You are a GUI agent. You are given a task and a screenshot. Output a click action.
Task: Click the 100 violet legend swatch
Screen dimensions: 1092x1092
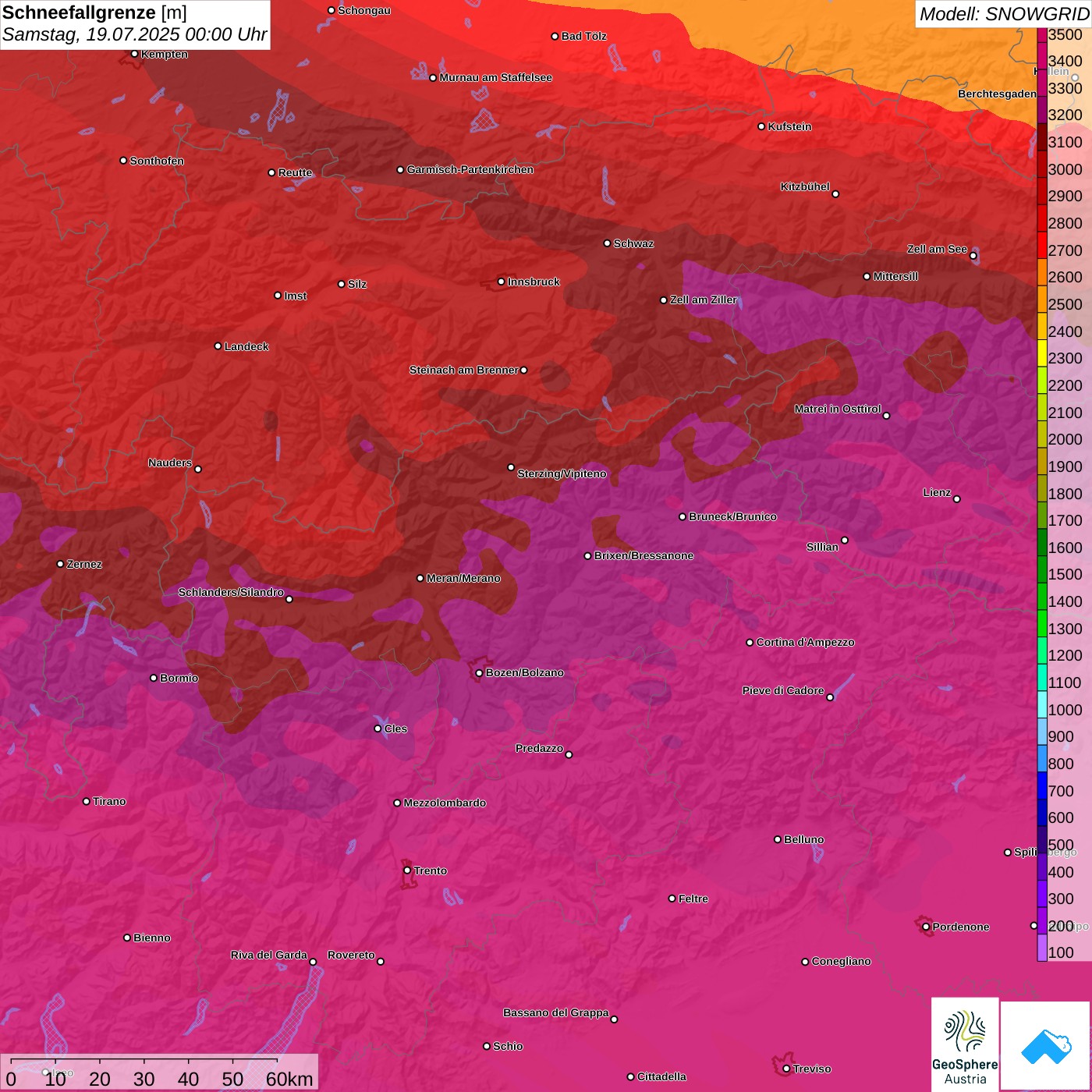(x=1041, y=948)
